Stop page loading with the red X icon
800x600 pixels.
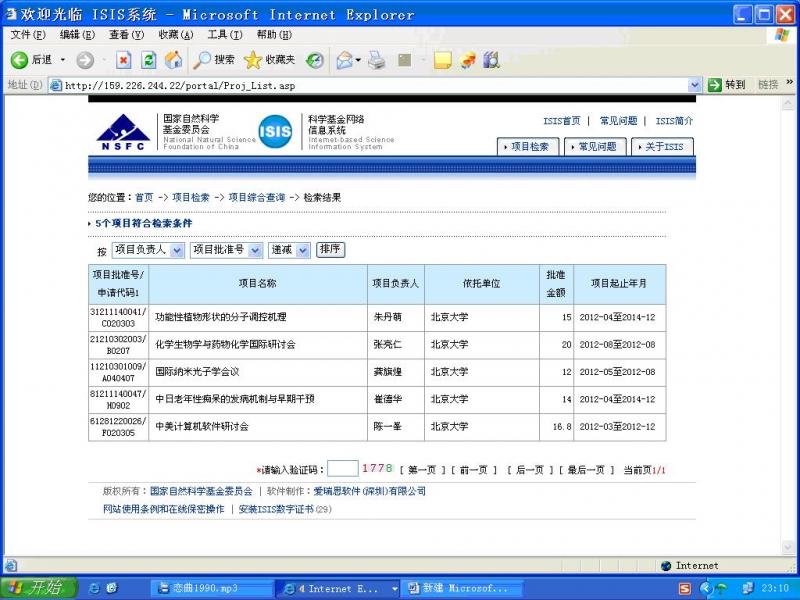click(123, 60)
